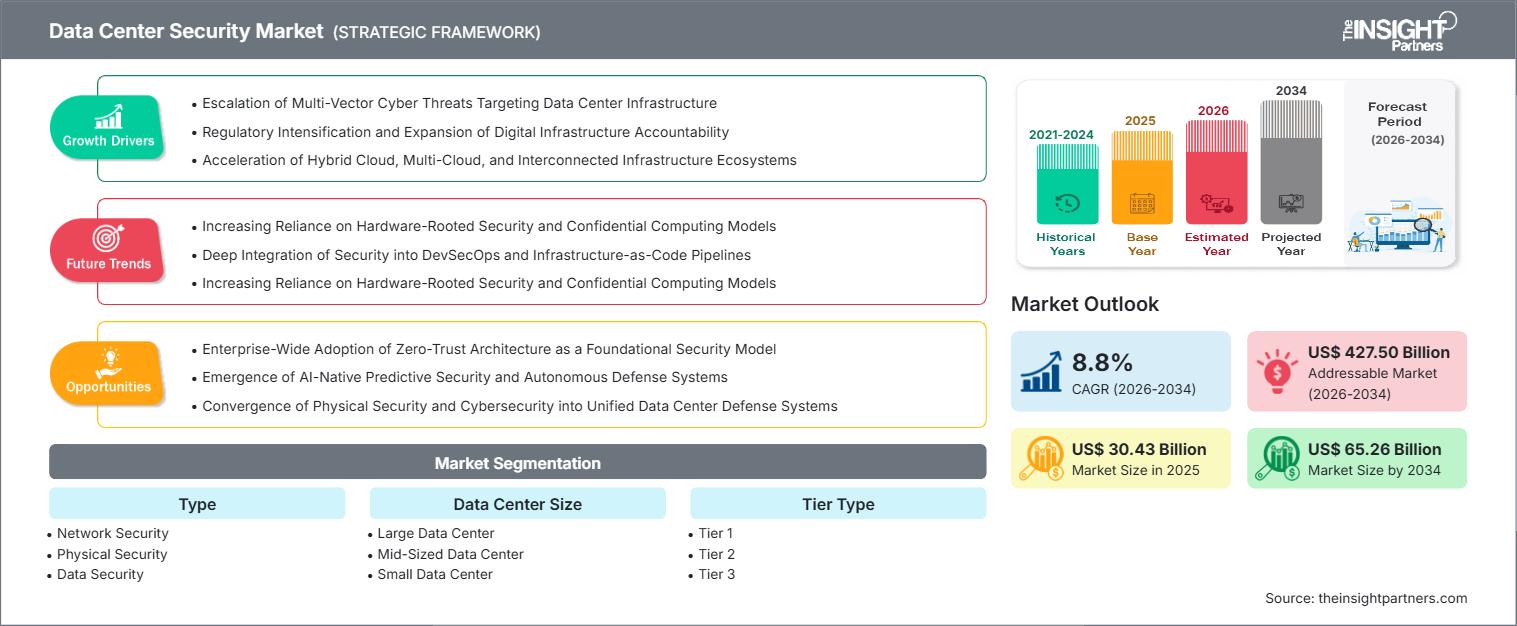Click the Future Trends label badge
This screenshot has width=1517, height=626.
coord(108,249)
